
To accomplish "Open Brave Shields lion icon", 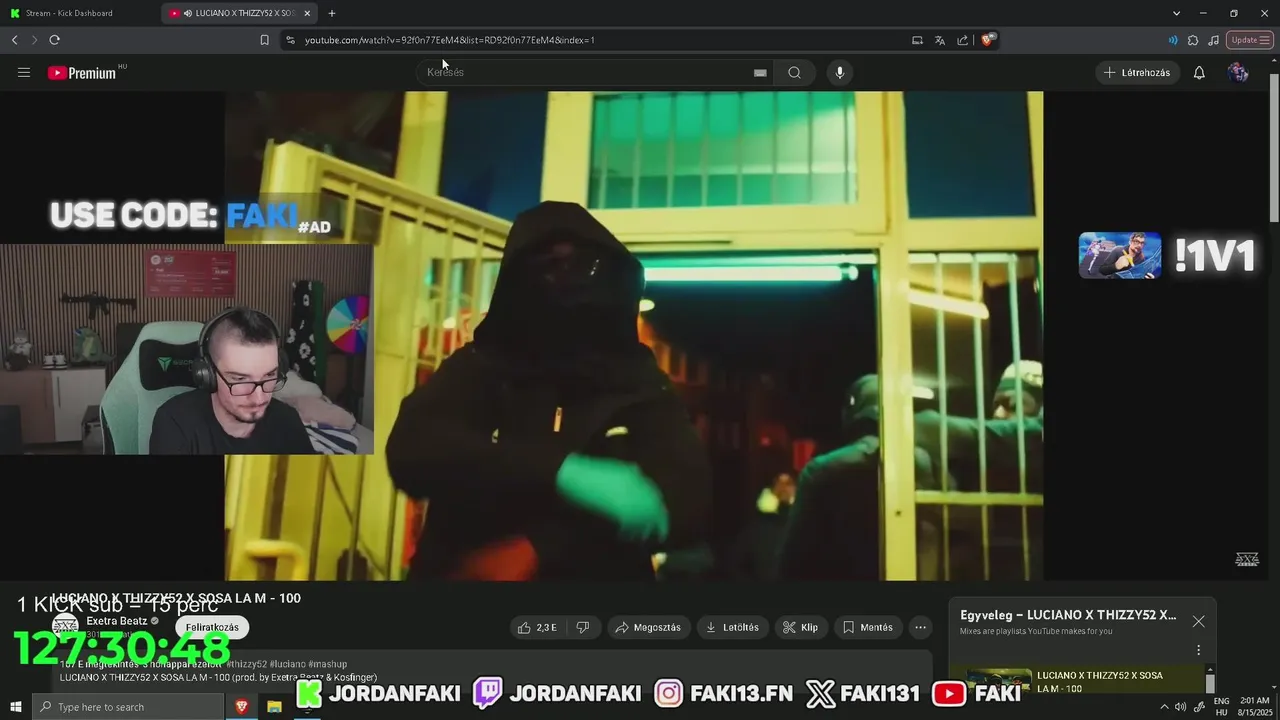I will coord(987,40).
